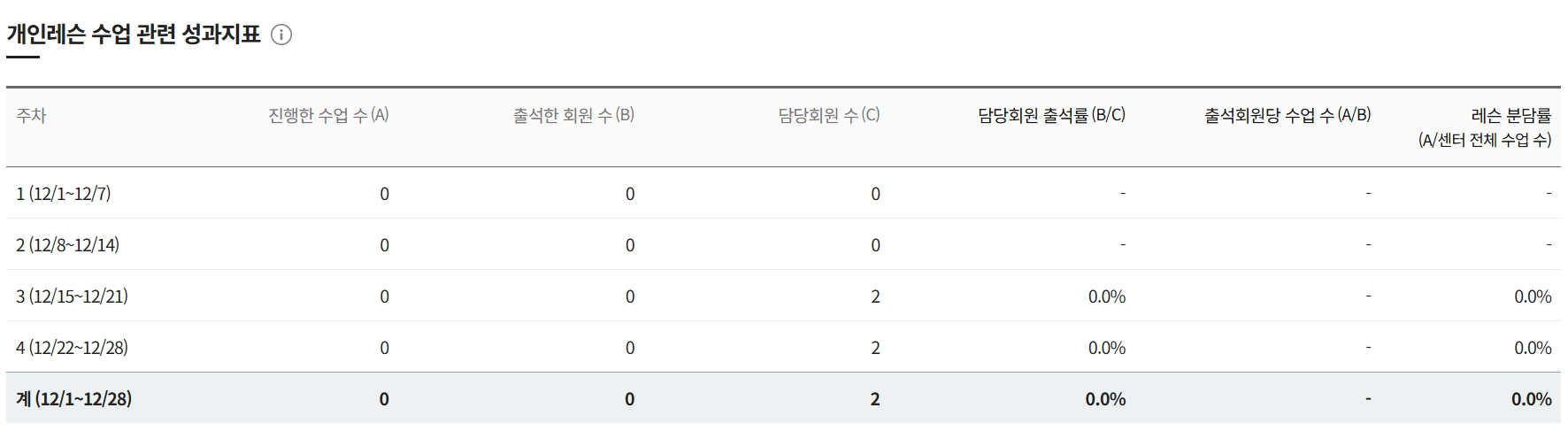Viewport: 1568px width, 431px height.
Task: Click total row 담당회원 출석률 0.0%
Action: tap(1106, 399)
